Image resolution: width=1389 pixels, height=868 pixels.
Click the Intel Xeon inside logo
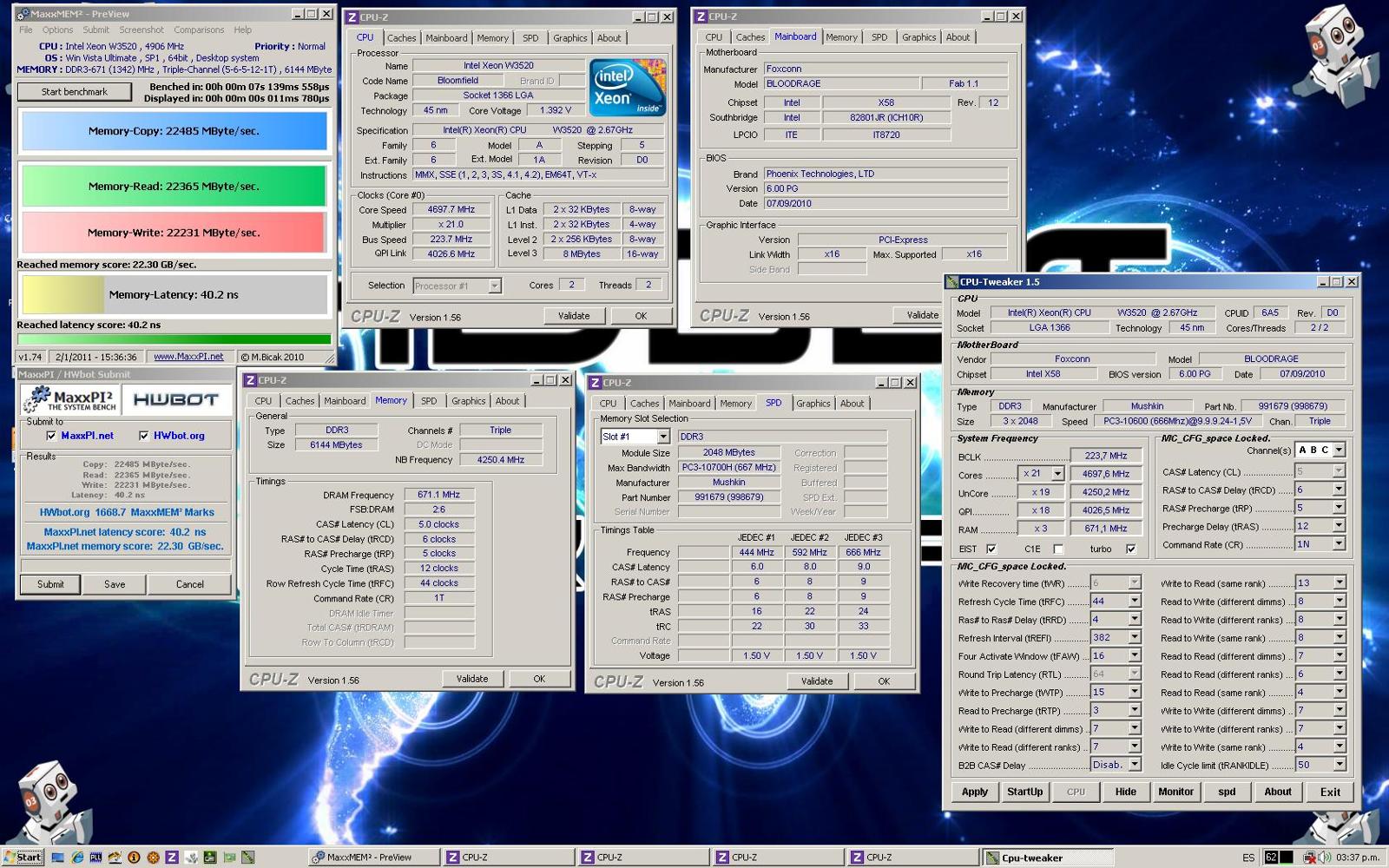[627, 87]
